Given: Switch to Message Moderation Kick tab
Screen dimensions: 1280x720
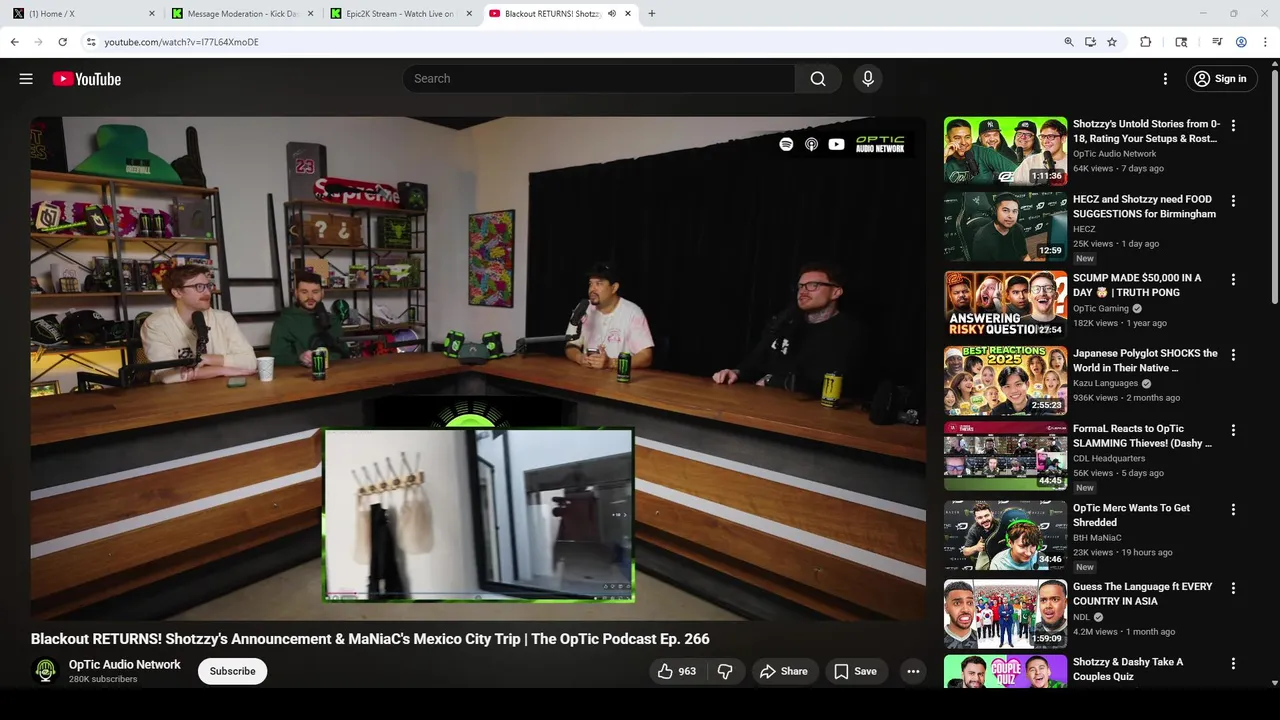Looking at the screenshot, I should point(242,14).
